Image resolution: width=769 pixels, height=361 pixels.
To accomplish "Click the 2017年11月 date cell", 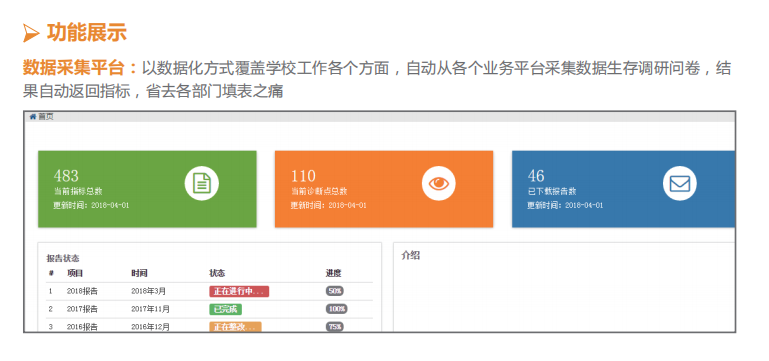I will tap(151, 309).
